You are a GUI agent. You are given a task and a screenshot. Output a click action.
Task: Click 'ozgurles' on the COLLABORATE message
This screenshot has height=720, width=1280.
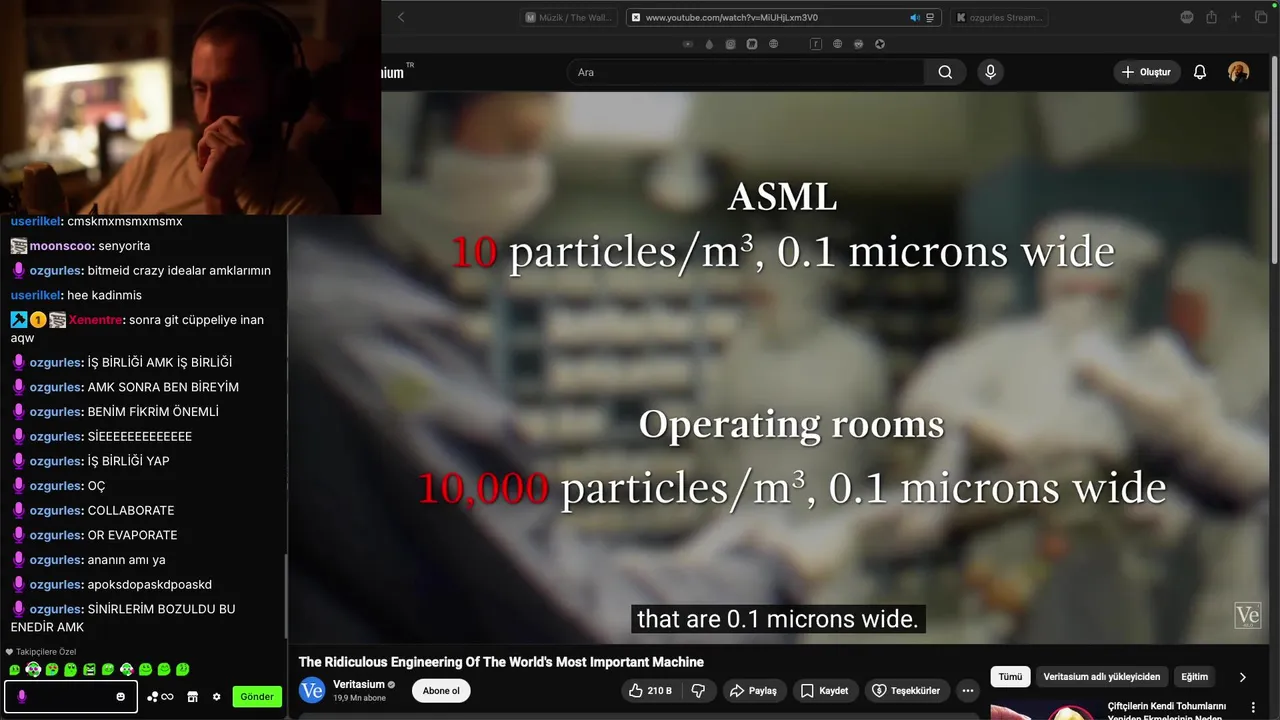click(55, 510)
